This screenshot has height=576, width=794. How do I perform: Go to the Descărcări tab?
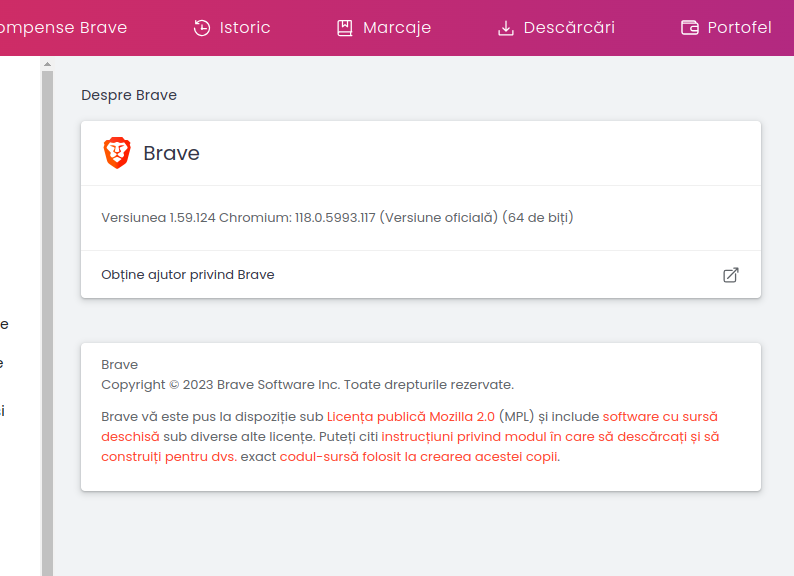(x=556, y=27)
